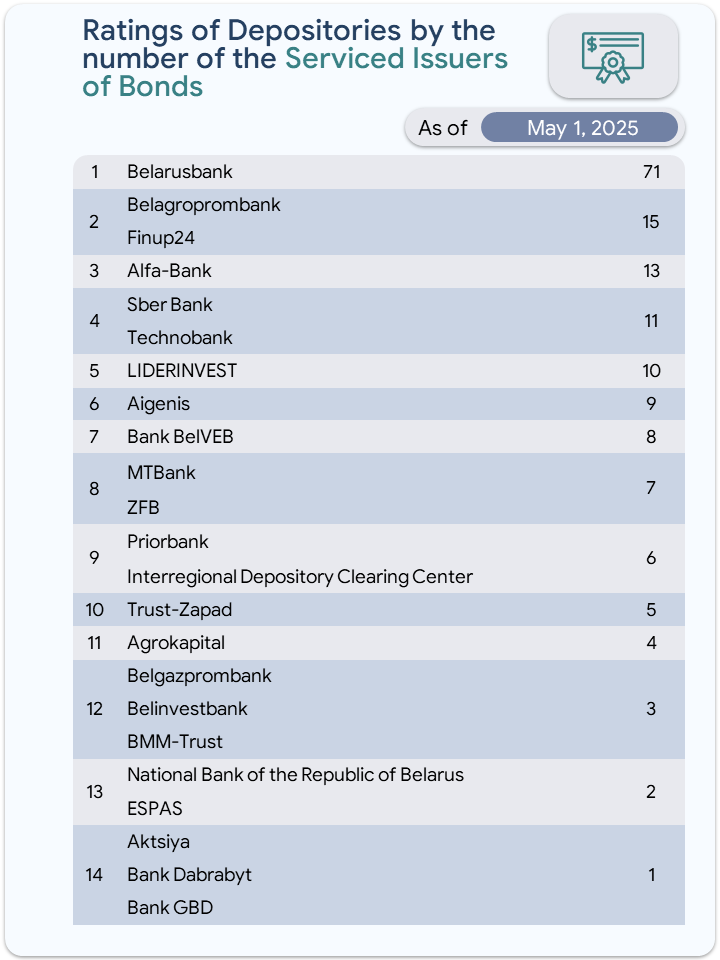
Task: Select the Trust-Zapad row
Action: [378, 610]
